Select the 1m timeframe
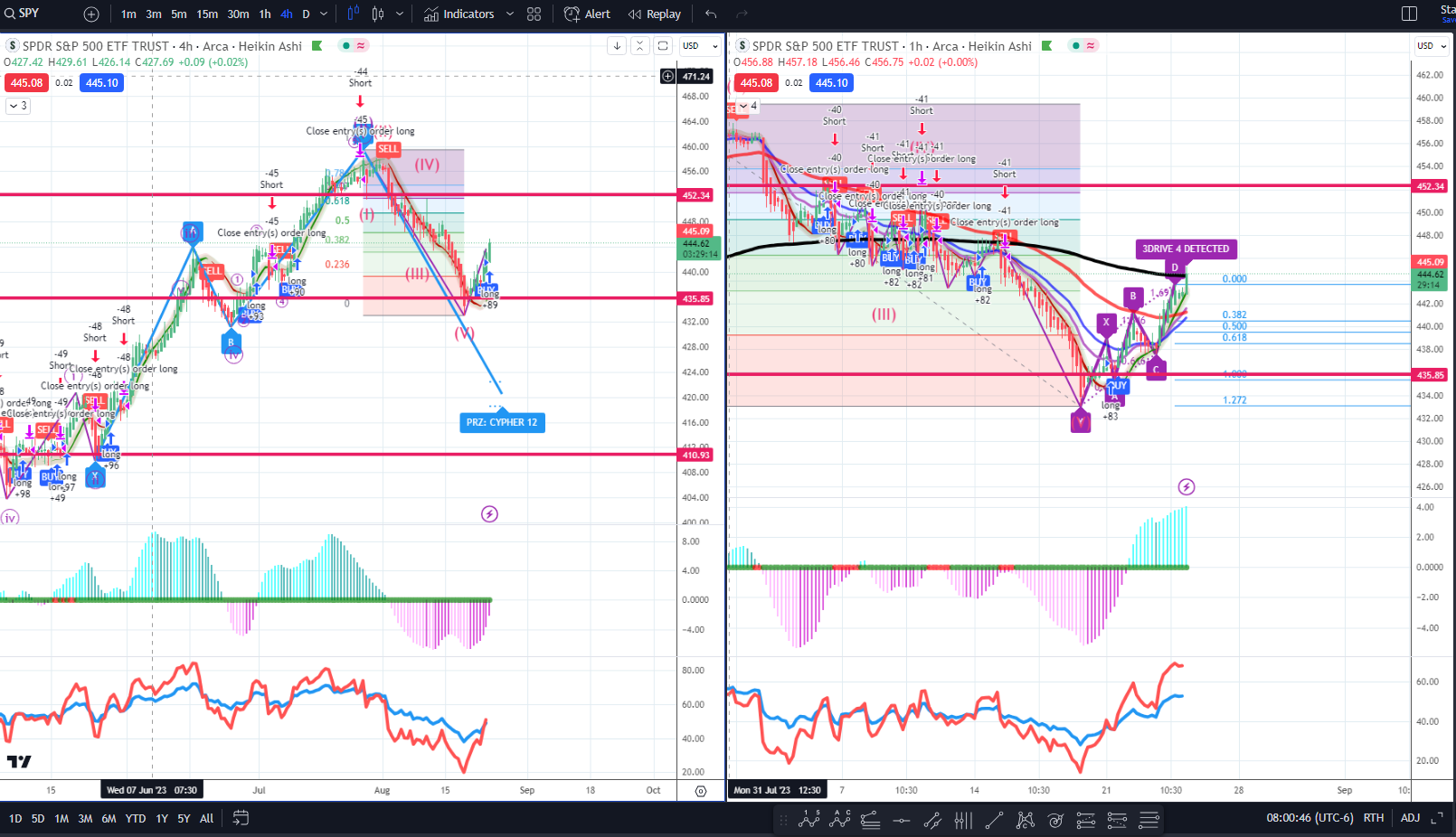The height and width of the screenshot is (837, 1456). (128, 14)
